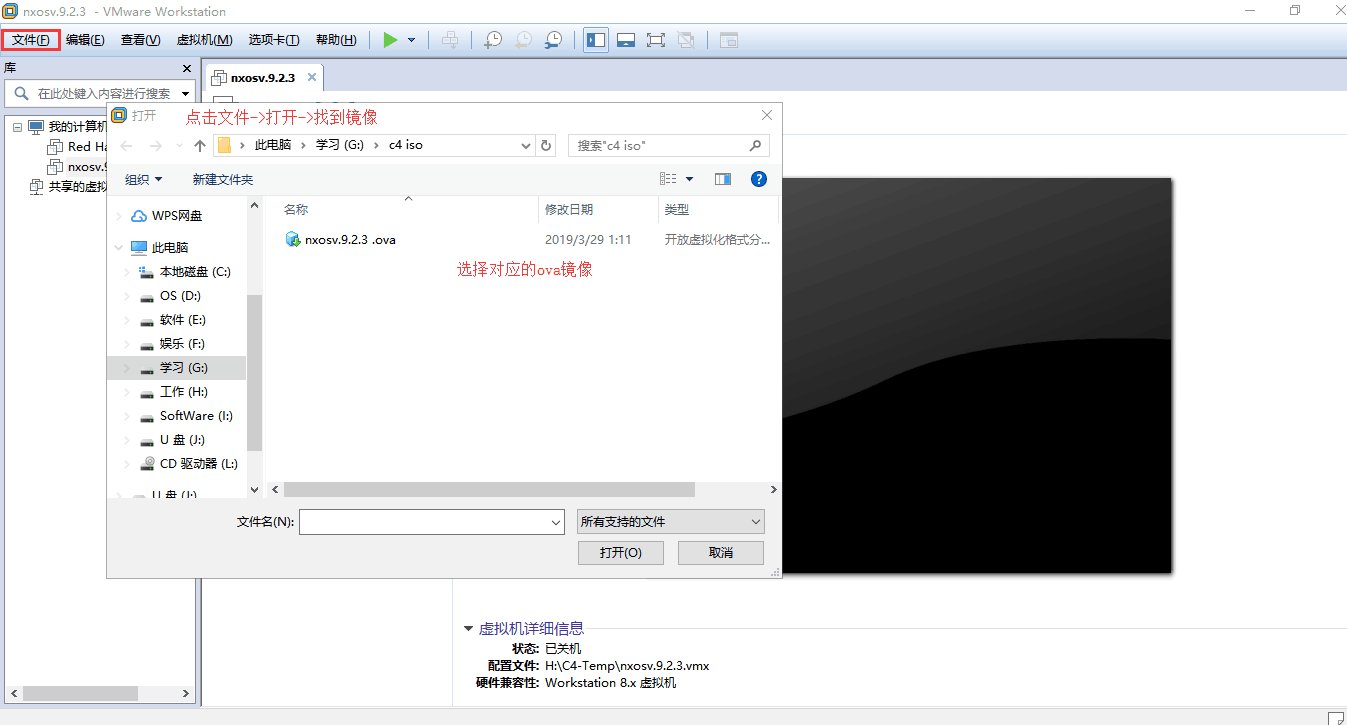Click the 取消 button

(721, 552)
